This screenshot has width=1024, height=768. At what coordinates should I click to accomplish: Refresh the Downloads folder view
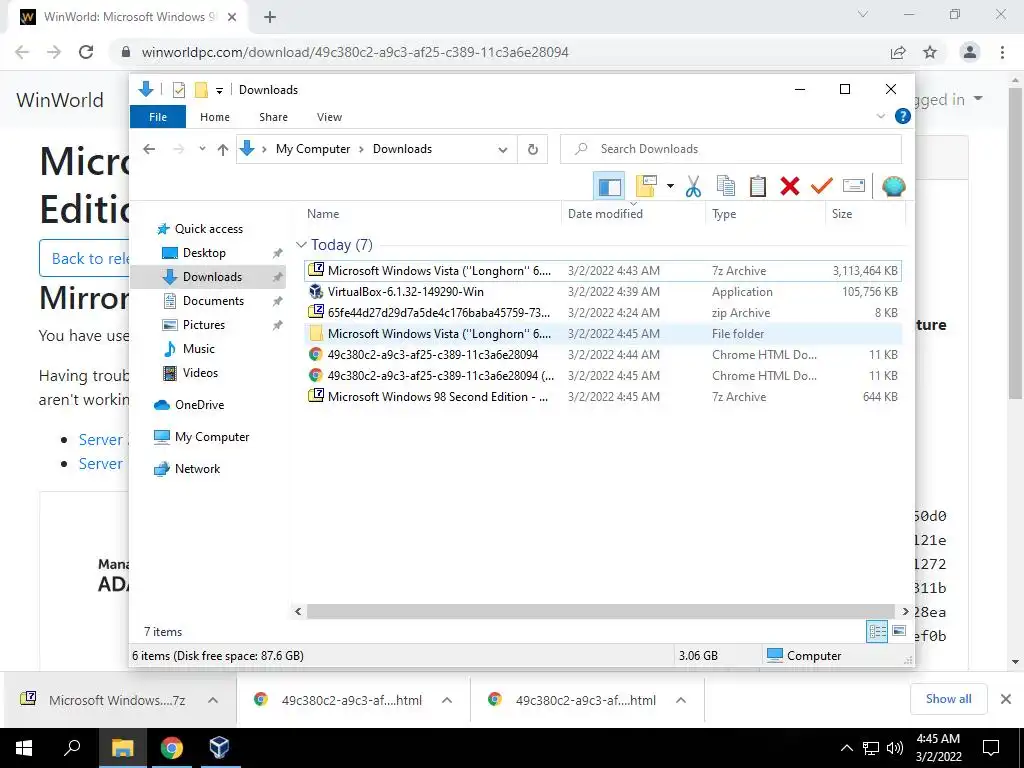pyautogui.click(x=533, y=149)
